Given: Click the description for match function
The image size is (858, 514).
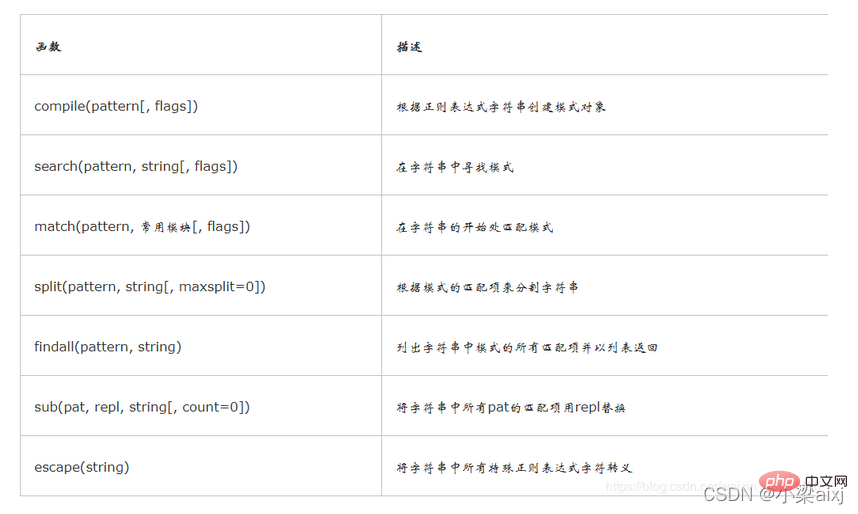Looking at the screenshot, I should pyautogui.click(x=474, y=227).
